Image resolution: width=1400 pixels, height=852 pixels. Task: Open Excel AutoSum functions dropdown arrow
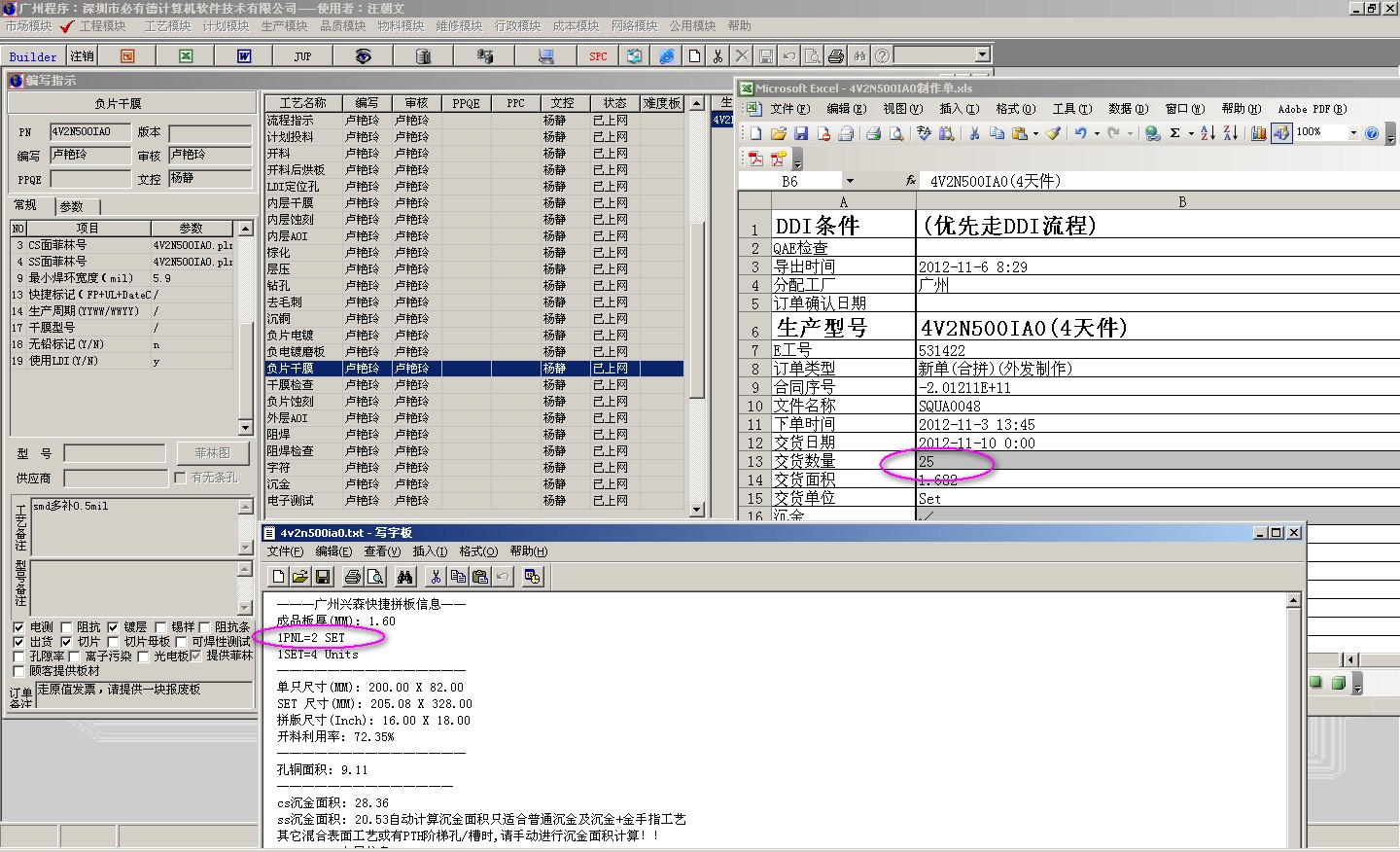pyautogui.click(x=1190, y=134)
